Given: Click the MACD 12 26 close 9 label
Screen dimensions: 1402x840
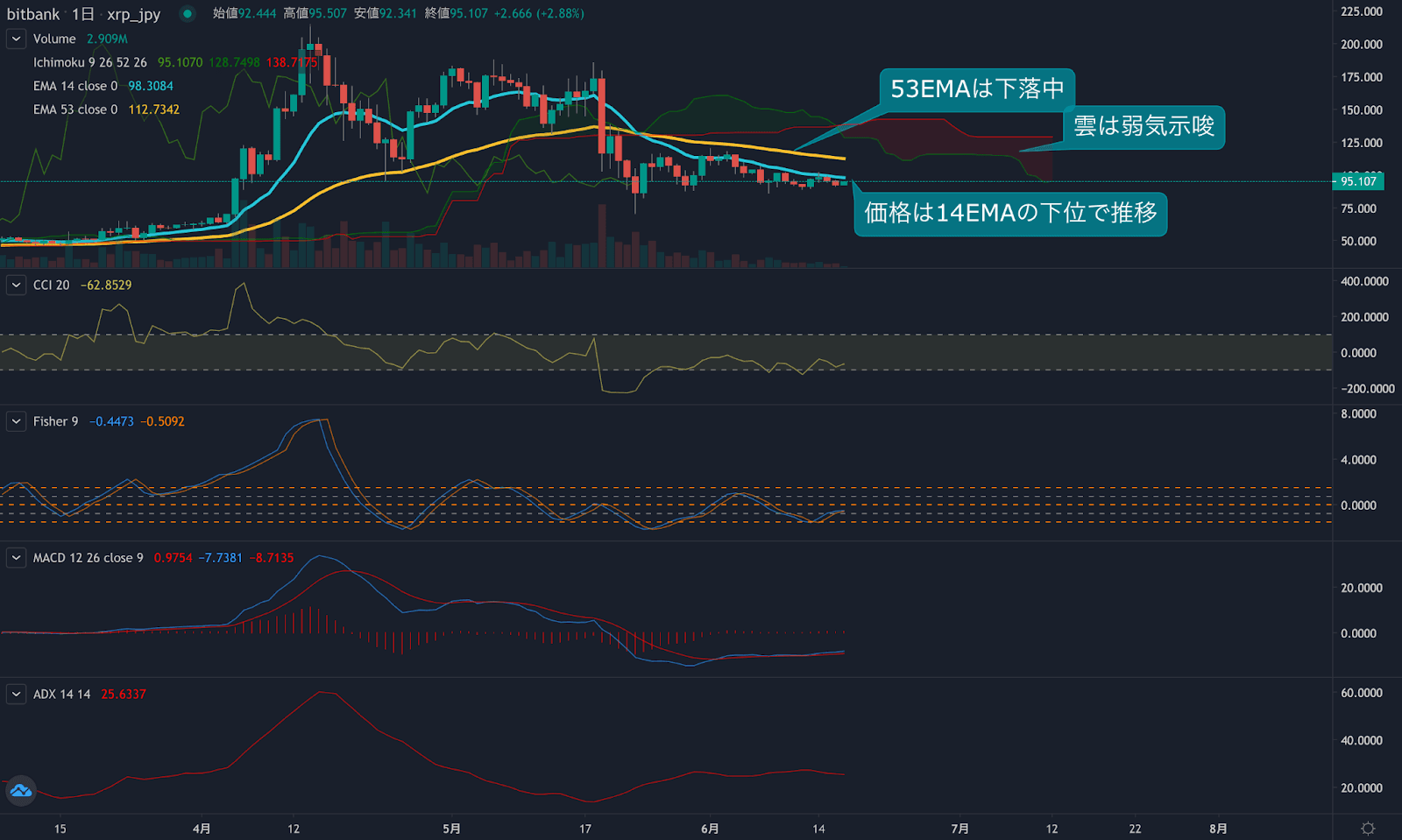Looking at the screenshot, I should [x=88, y=558].
